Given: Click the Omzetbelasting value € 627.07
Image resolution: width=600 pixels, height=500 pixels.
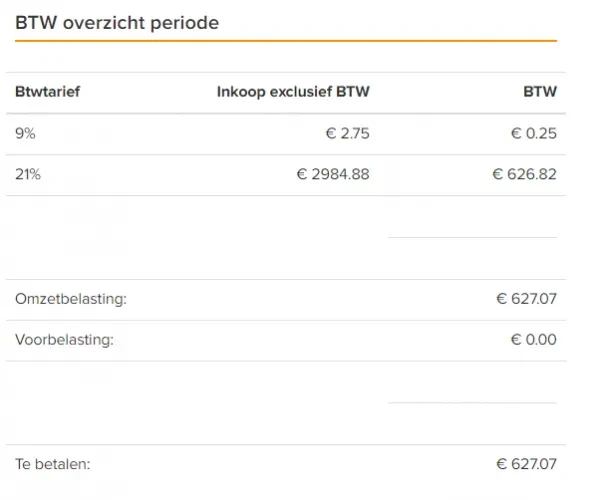Looking at the screenshot, I should coord(527,299).
